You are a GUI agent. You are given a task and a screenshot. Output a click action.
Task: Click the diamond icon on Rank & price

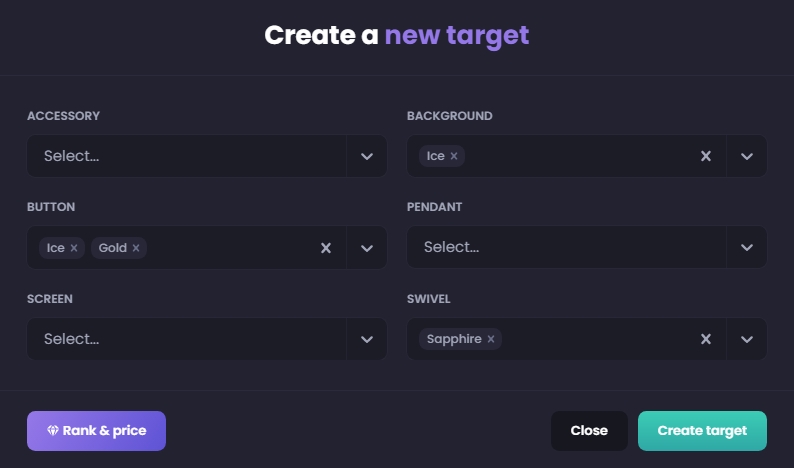click(53, 431)
